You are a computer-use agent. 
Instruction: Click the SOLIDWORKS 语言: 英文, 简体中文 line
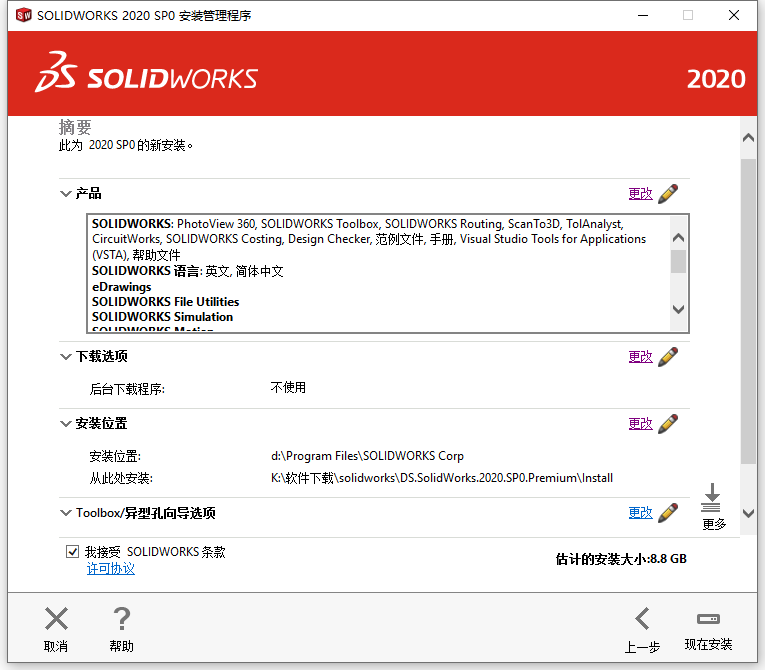point(188,271)
